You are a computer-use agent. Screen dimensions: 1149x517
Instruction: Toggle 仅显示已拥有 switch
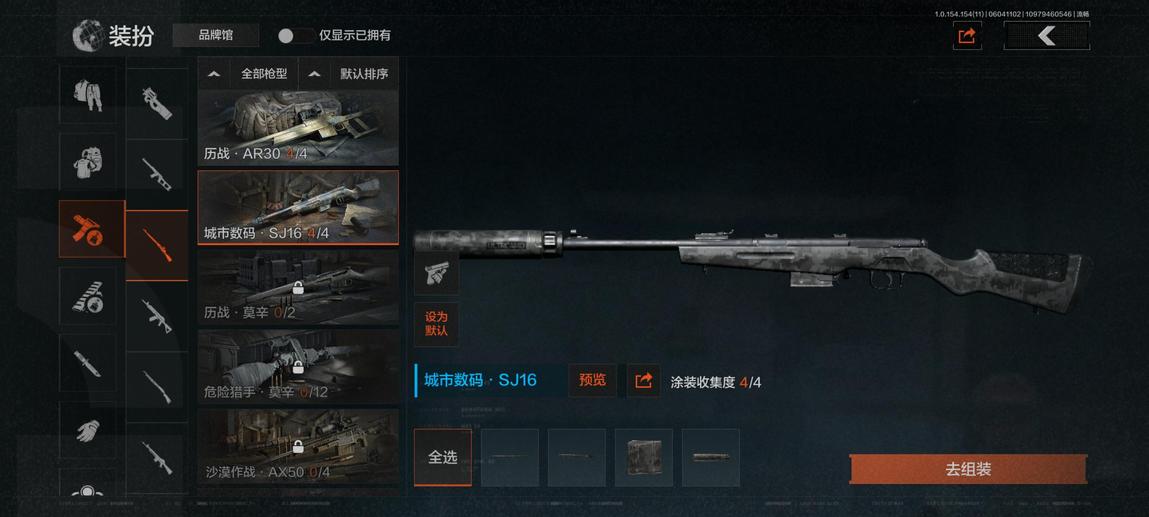(295, 35)
